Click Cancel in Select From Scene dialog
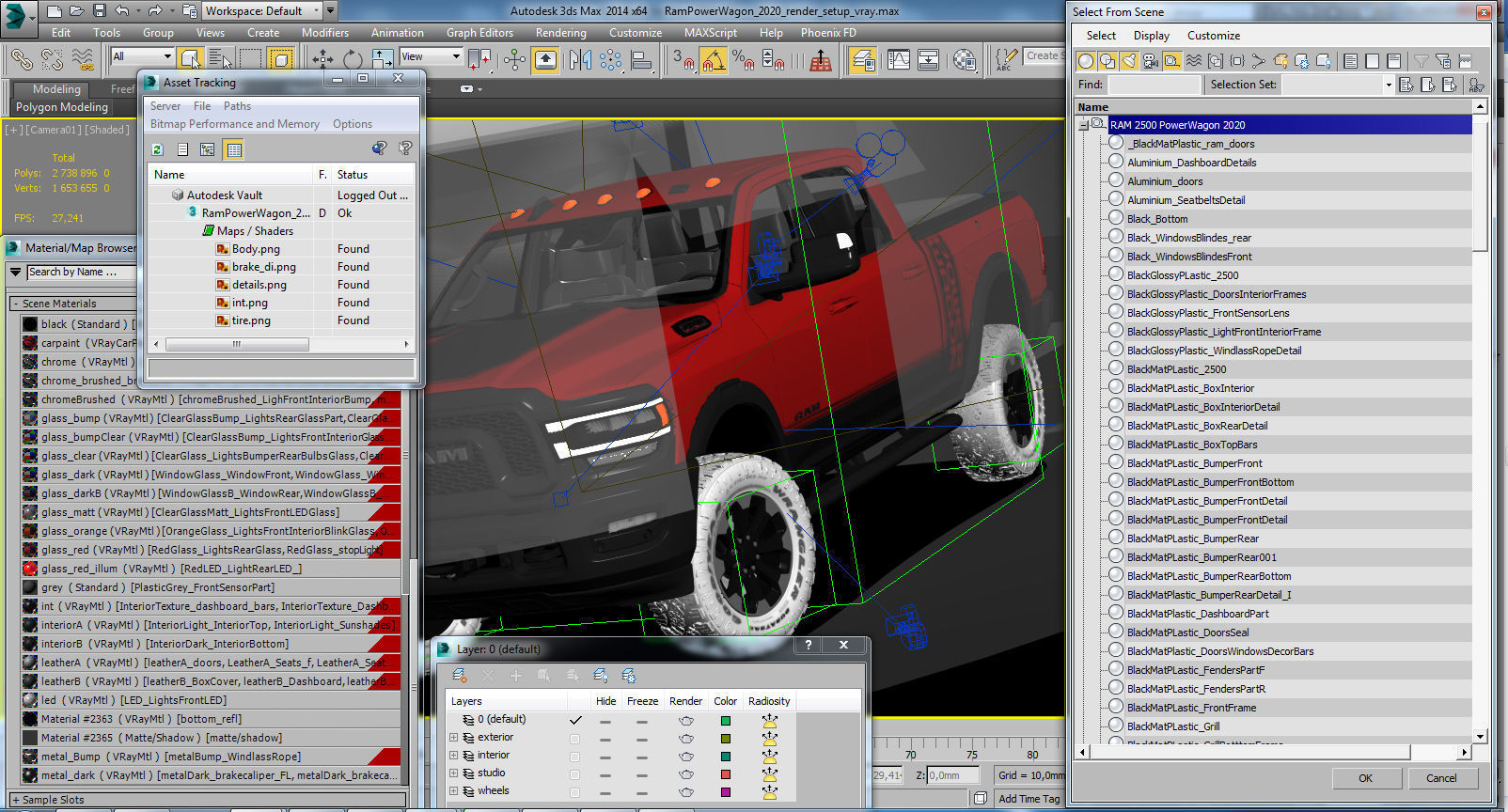Image resolution: width=1508 pixels, height=812 pixels. [x=1441, y=778]
